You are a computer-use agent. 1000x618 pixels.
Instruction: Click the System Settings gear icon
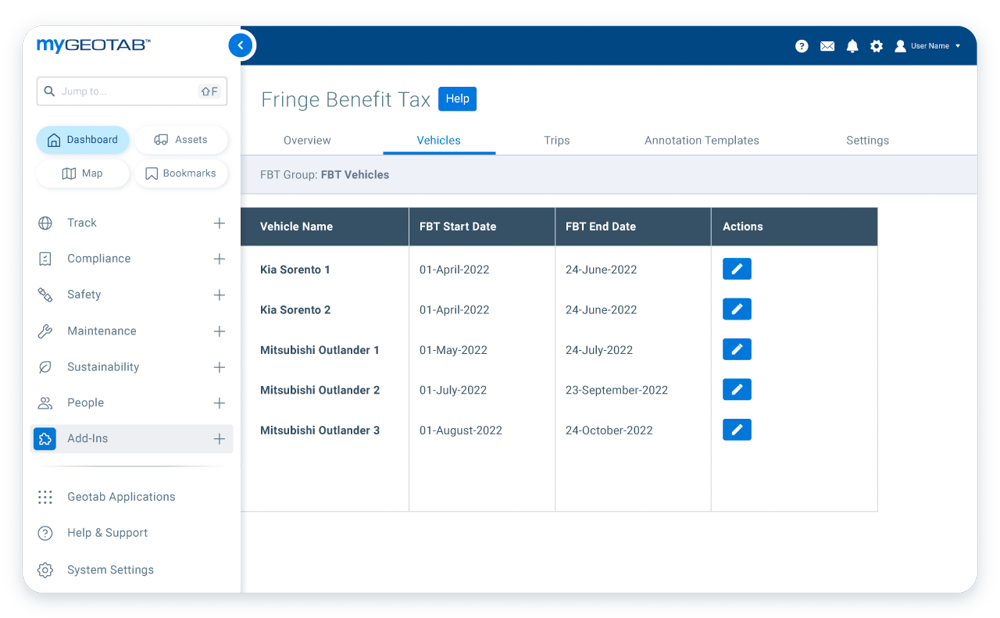click(x=45, y=570)
